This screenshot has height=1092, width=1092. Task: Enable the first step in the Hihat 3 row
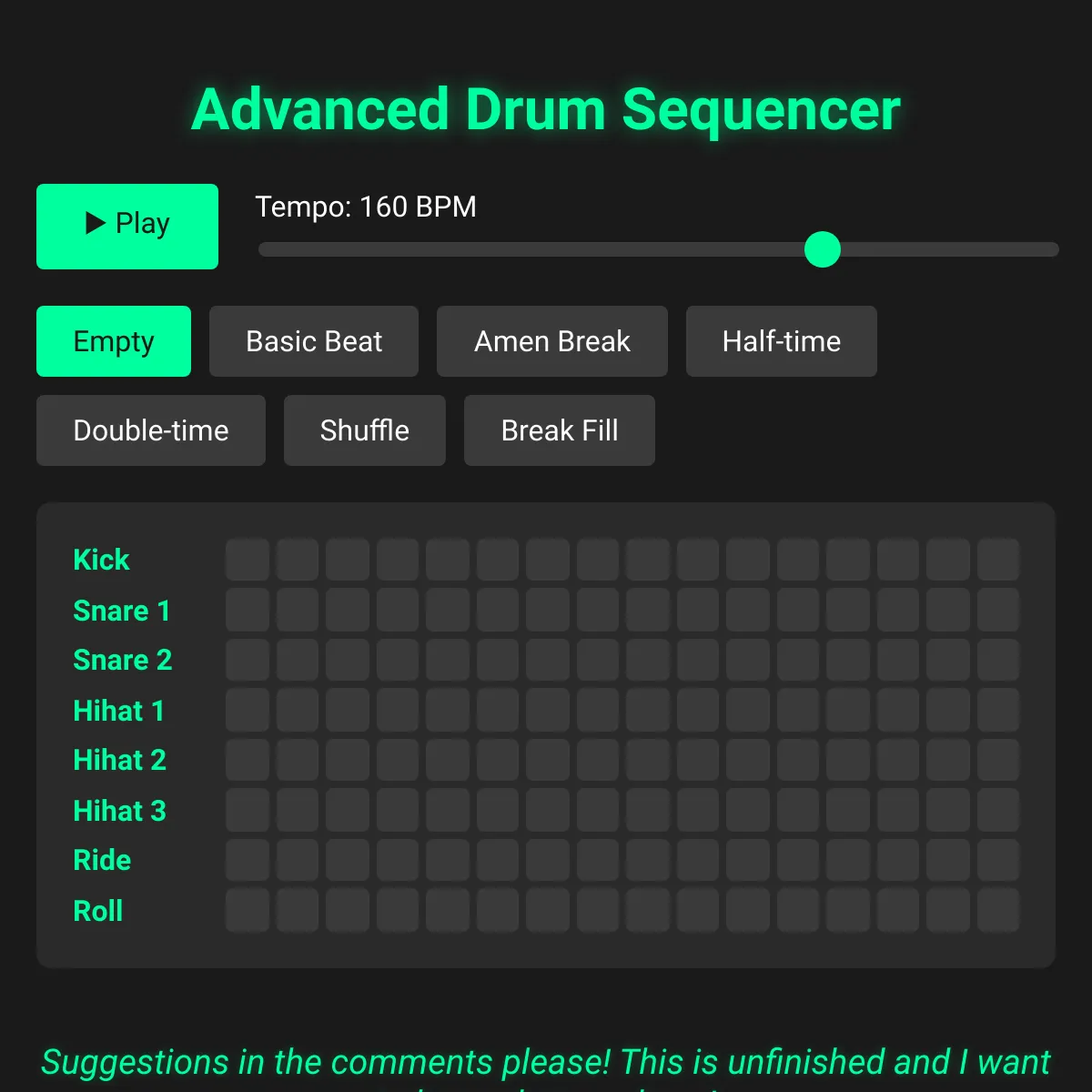(x=248, y=810)
